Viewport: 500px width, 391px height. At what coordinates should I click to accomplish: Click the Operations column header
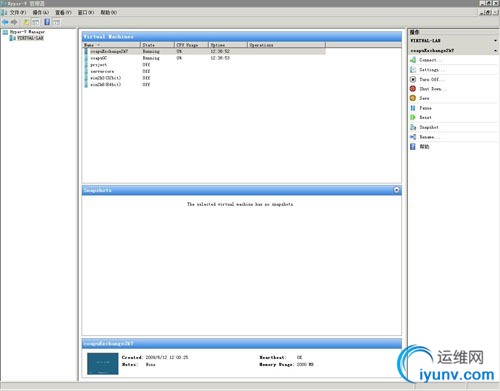point(286,45)
